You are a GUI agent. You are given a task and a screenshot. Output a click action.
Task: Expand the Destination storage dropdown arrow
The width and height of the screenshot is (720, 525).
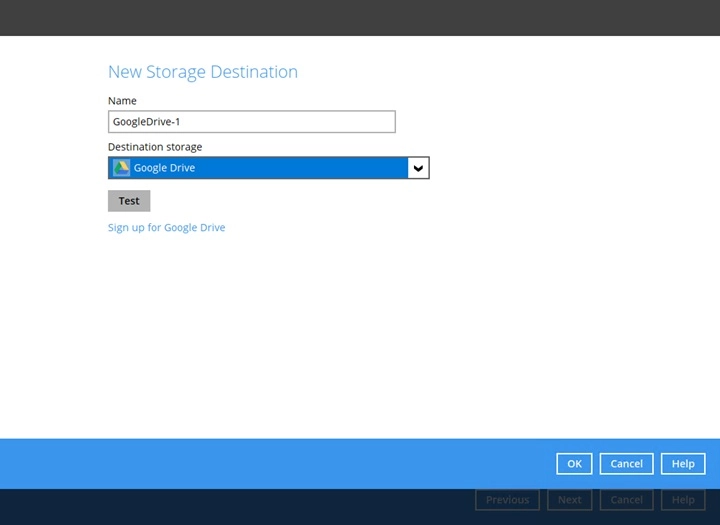(x=418, y=168)
